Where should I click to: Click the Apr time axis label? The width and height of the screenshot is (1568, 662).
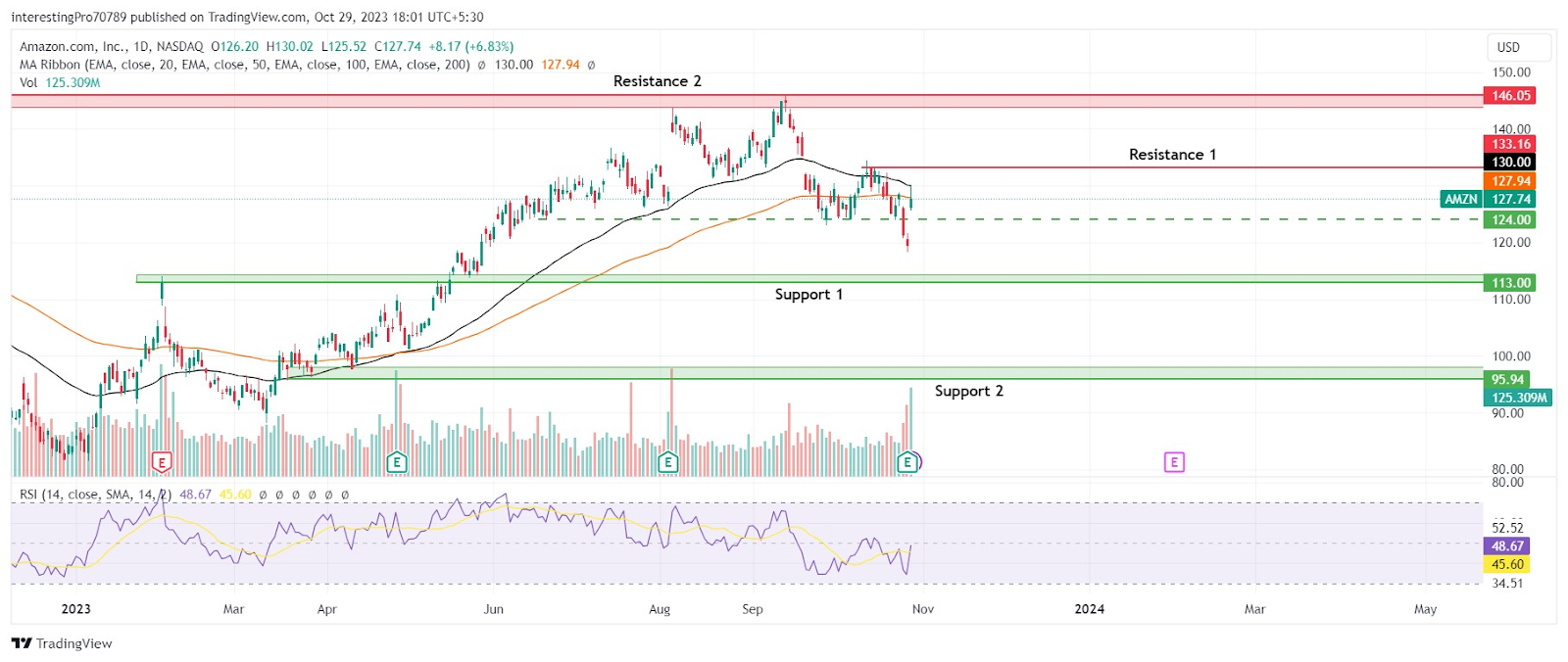point(327,609)
